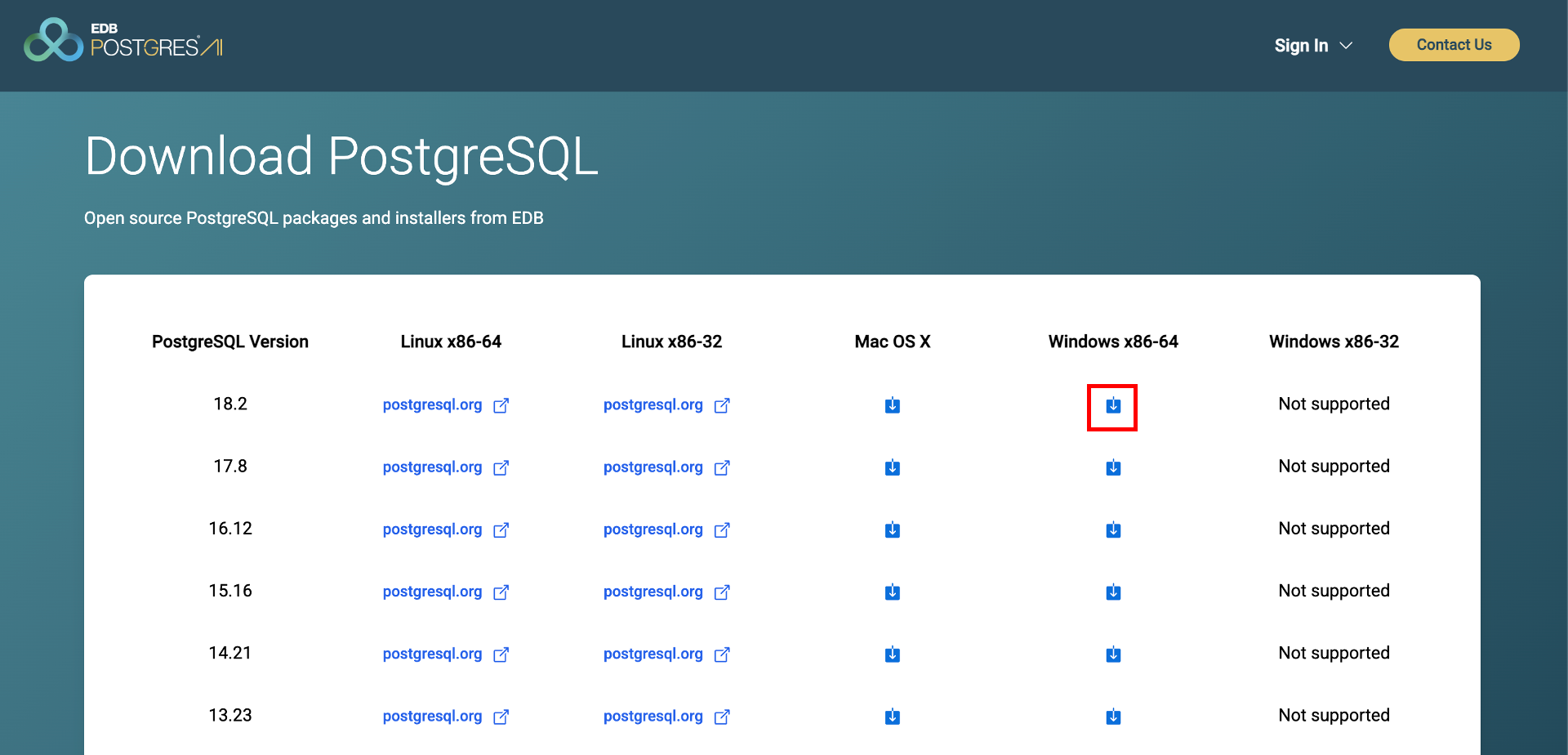Click the Download PostgreSQL heading
The height and width of the screenshot is (755, 1568).
point(341,156)
